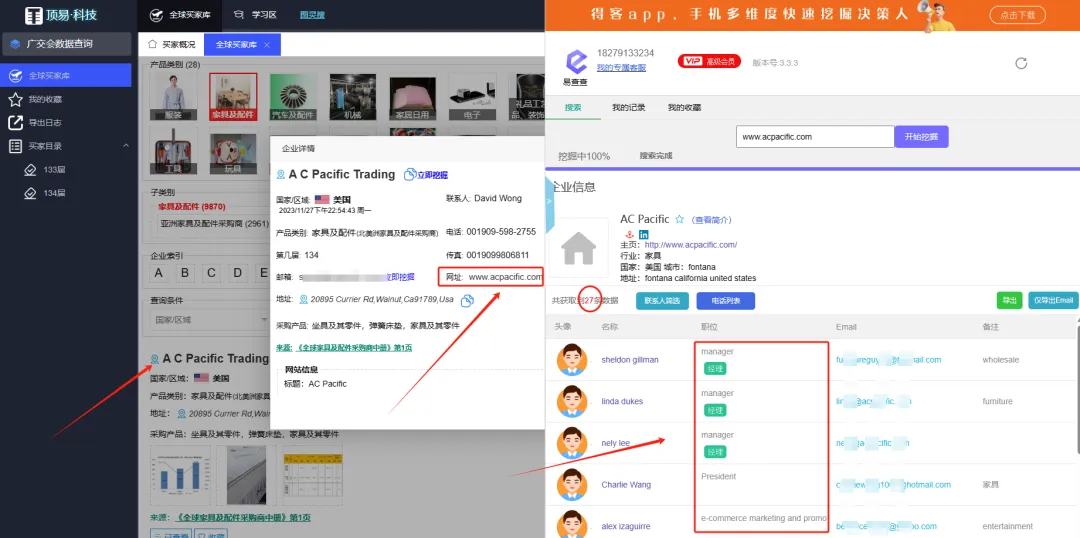Click the 电话列表 button
Image resolution: width=1080 pixels, height=538 pixels.
coord(725,301)
